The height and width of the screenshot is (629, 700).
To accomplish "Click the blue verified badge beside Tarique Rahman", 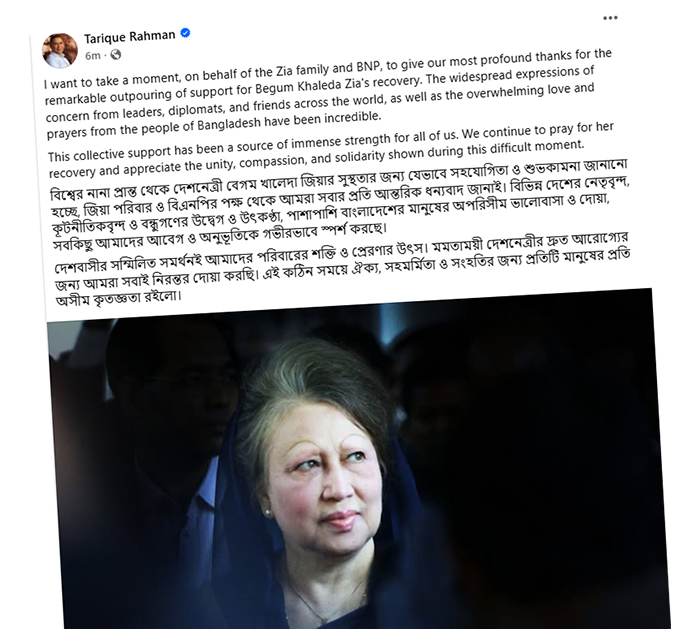I will (185, 33).
